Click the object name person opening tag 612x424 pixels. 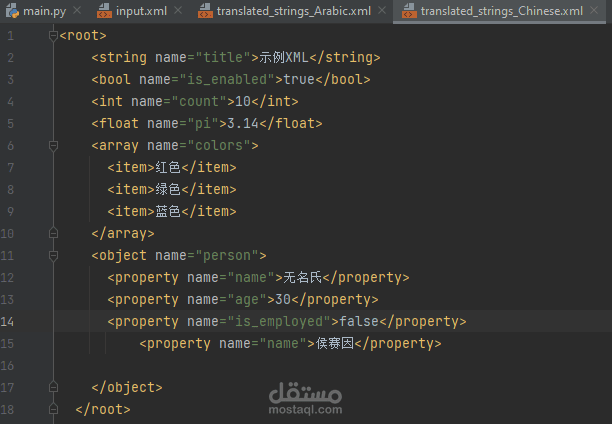179,256
